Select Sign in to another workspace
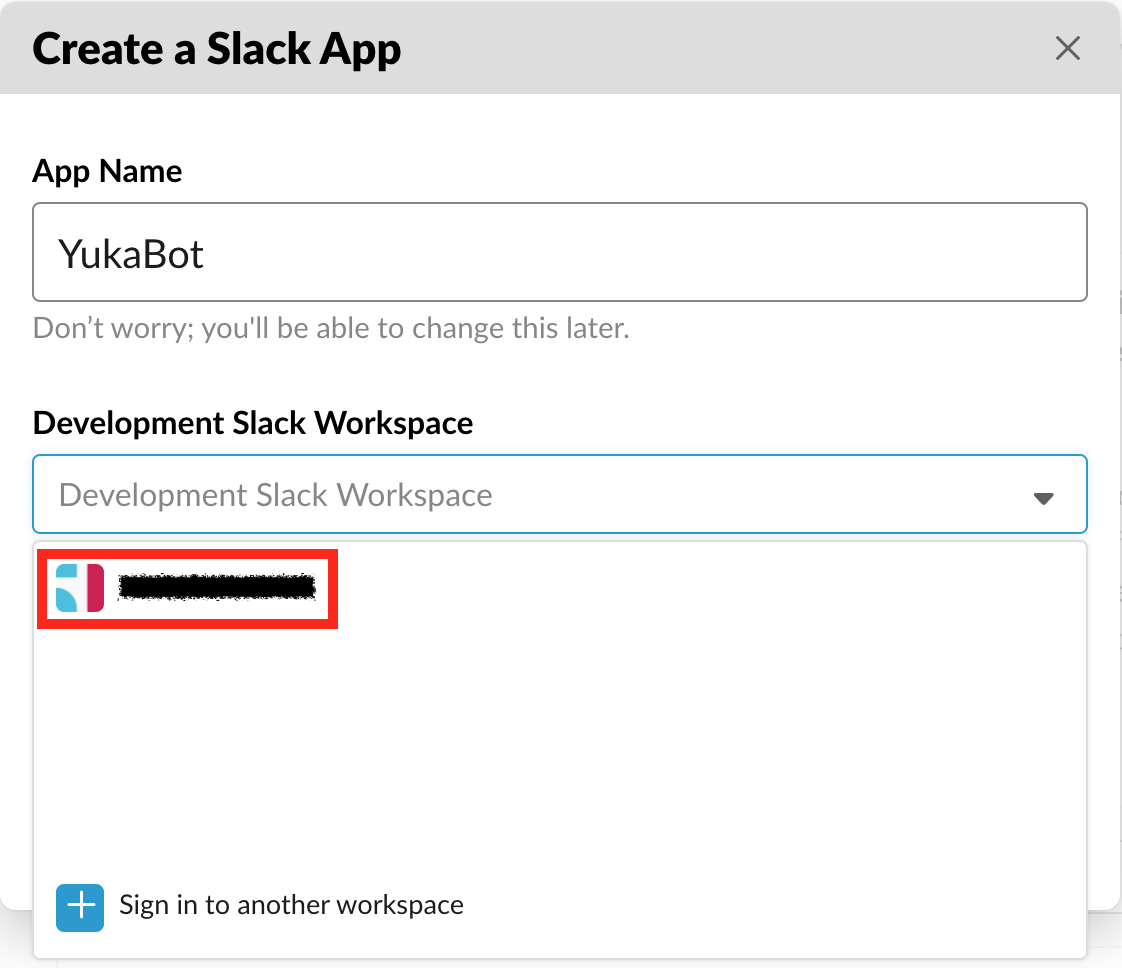 point(291,905)
